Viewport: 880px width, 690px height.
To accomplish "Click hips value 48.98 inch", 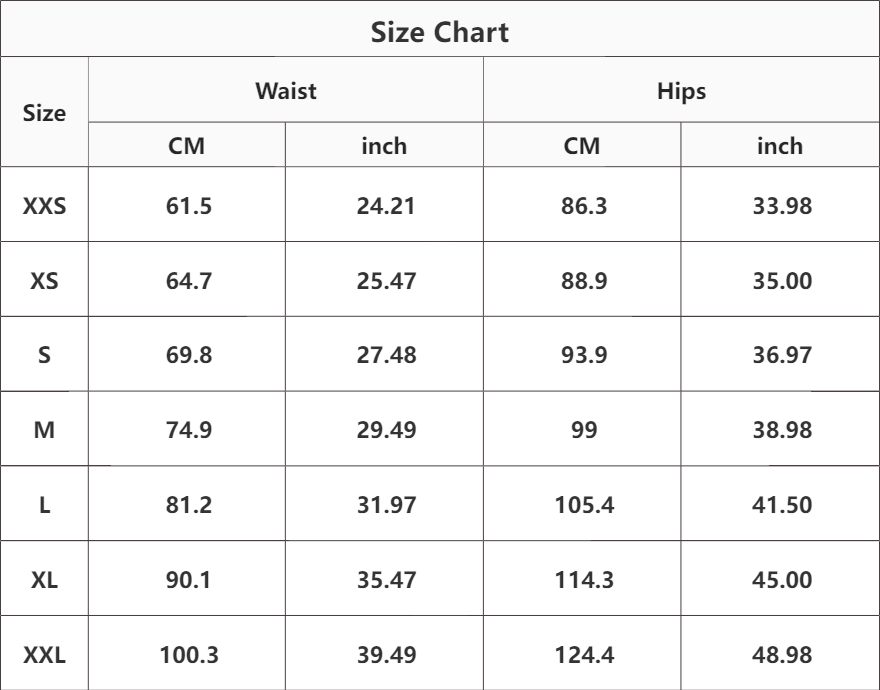I will coord(781,656).
